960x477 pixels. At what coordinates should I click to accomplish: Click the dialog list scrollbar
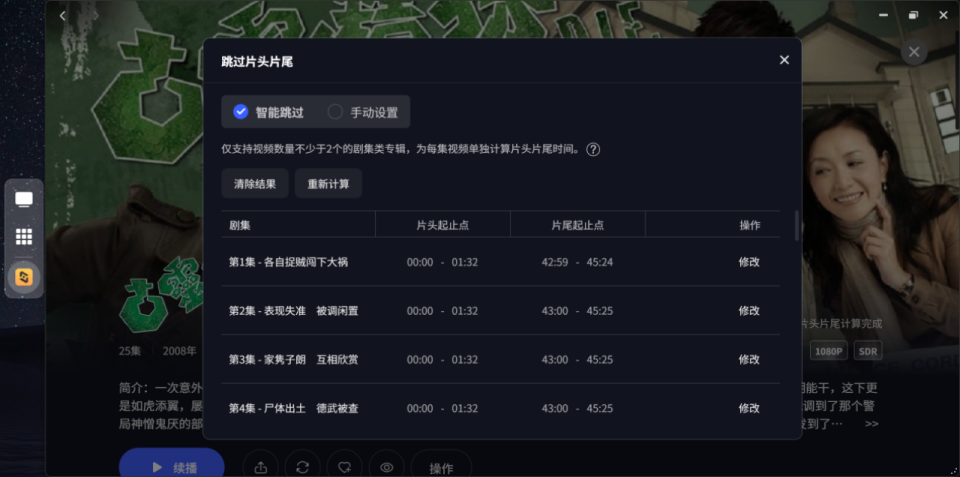(797, 225)
